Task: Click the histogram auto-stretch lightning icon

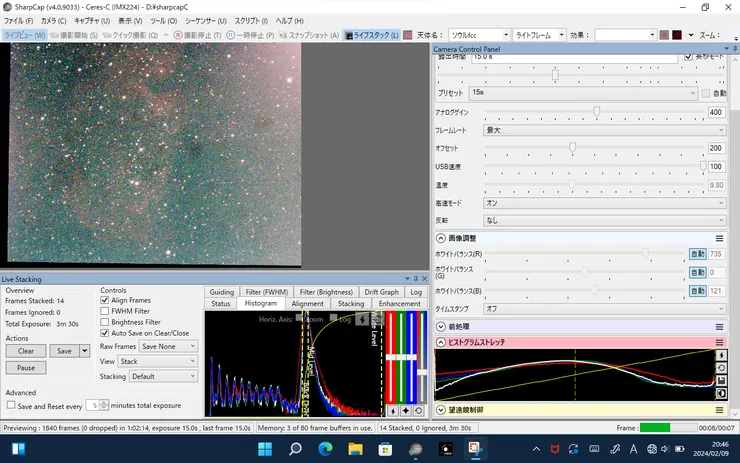Action: [x=722, y=355]
